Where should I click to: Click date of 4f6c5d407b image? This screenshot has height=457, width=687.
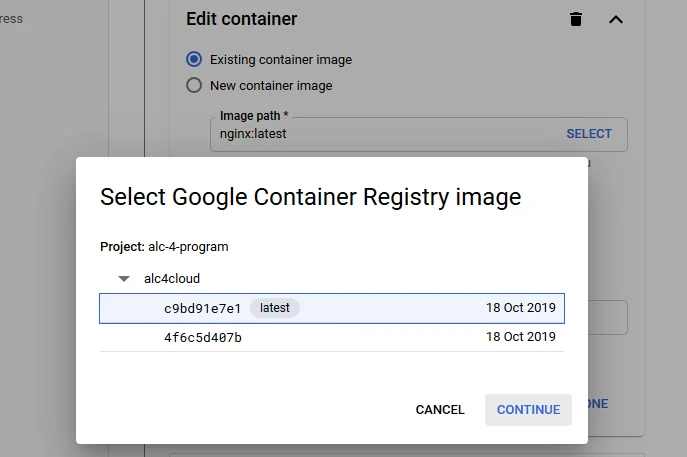click(521, 337)
